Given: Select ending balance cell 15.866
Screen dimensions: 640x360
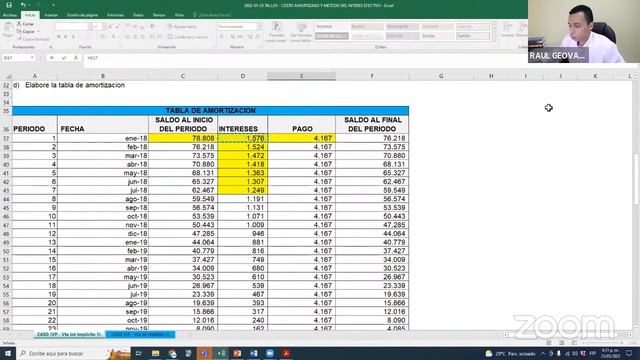Looking at the screenshot, I should 372,303.
